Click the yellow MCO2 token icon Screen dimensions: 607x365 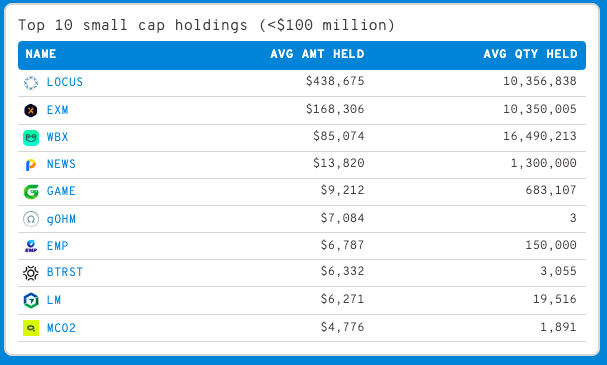[31, 328]
